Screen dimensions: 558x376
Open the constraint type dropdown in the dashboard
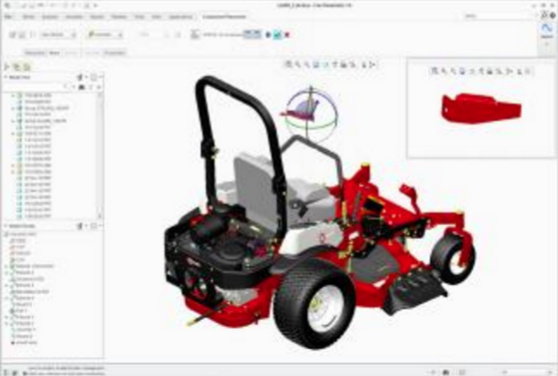[x=105, y=35]
